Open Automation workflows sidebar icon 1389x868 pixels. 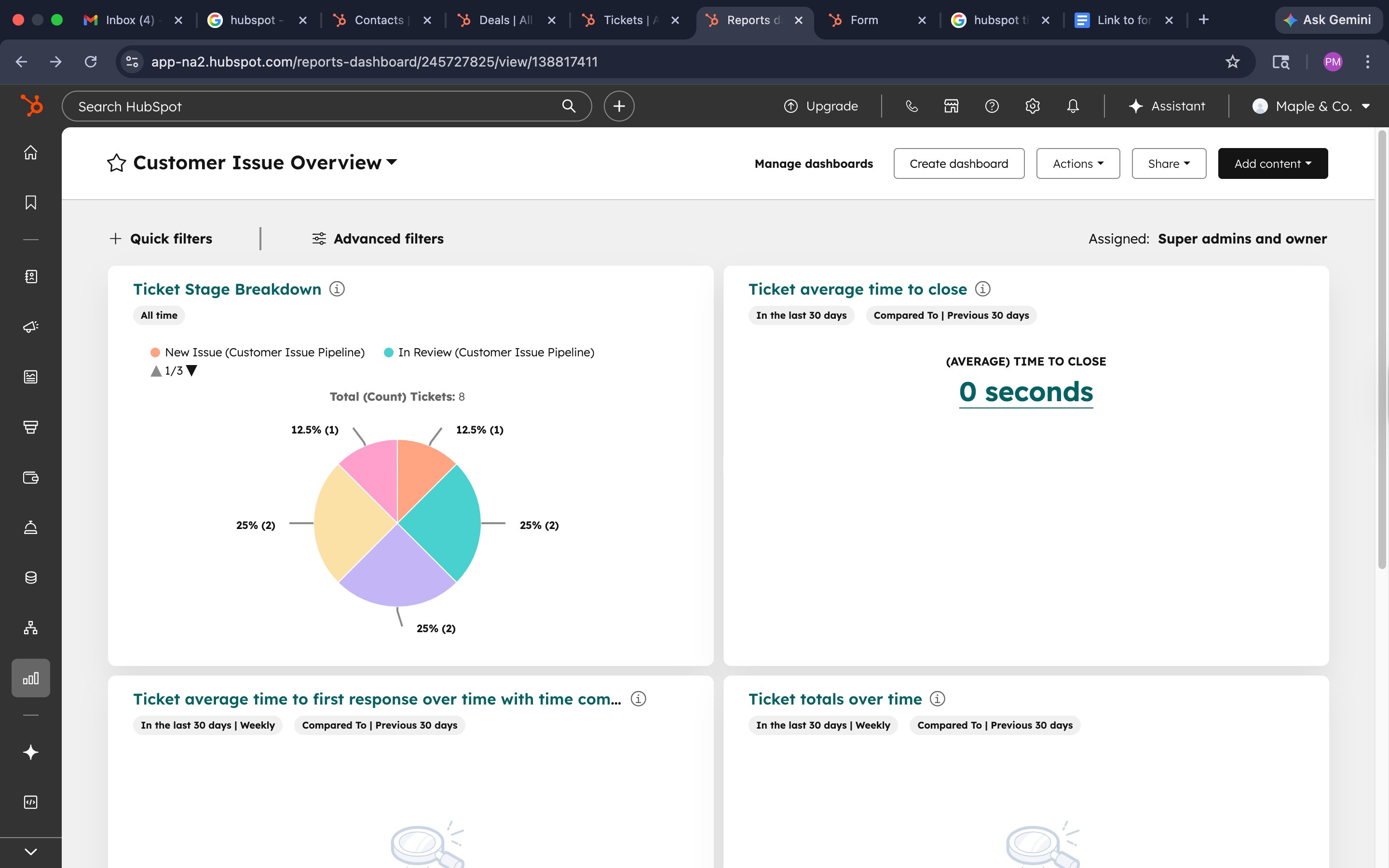(30, 627)
